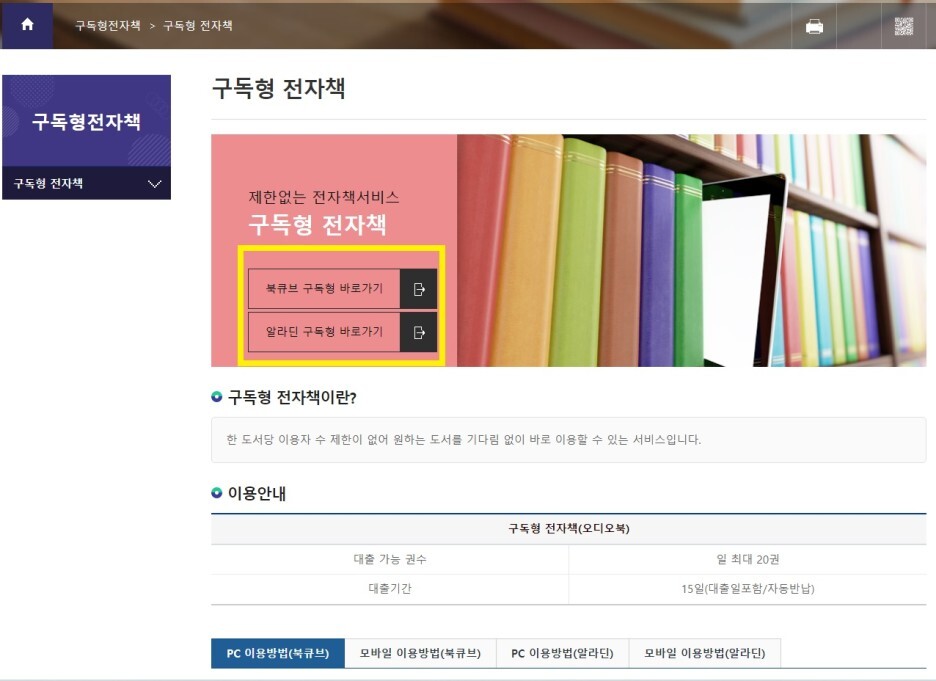This screenshot has width=936, height=681.
Task: Click the arrow icon beside 북큐브 구독형 바로가기
Action: coord(419,289)
